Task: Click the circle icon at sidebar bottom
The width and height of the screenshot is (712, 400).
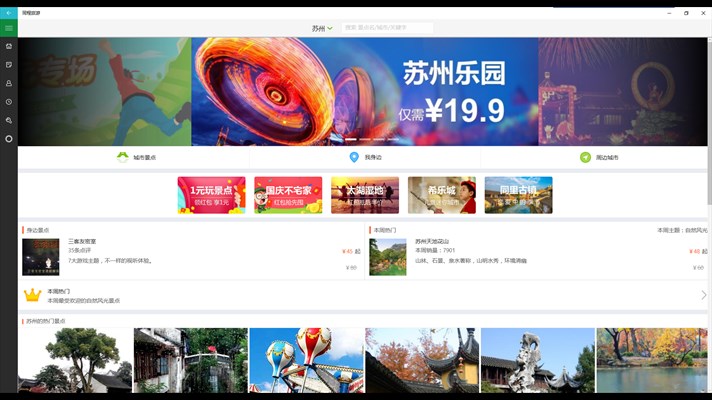Action: coord(9,139)
